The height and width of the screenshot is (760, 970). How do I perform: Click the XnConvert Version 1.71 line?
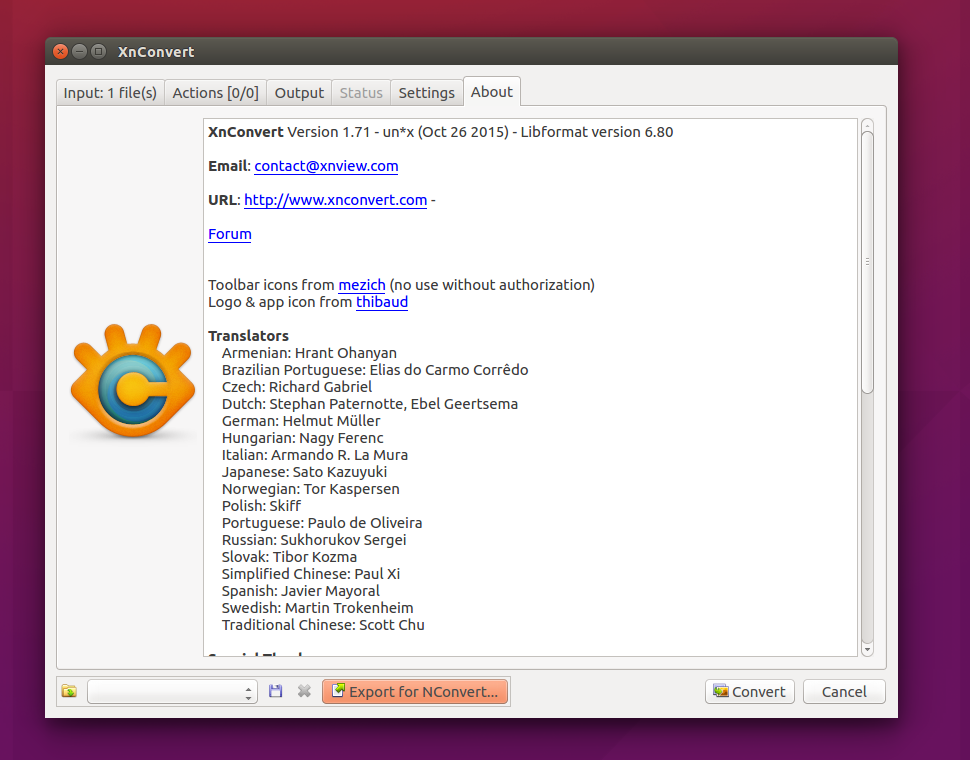coord(440,132)
